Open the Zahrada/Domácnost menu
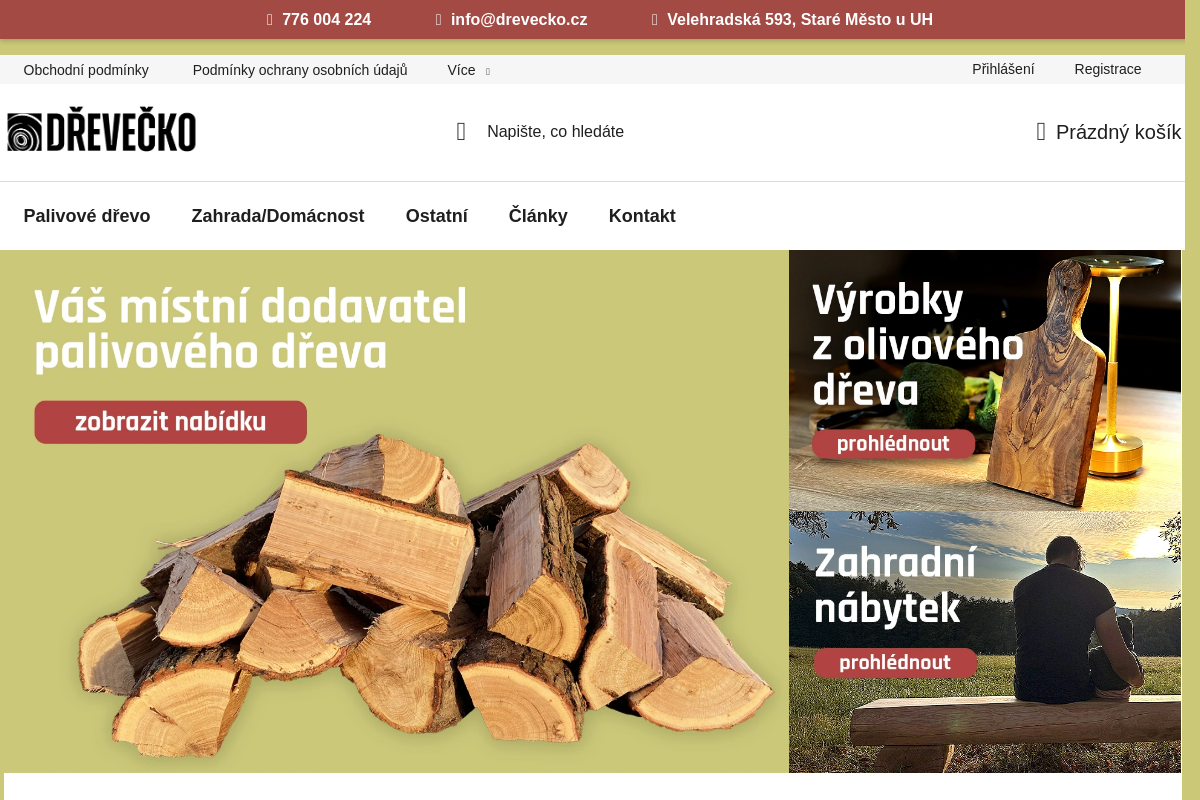Screen dimensions: 1200x800 click(278, 216)
